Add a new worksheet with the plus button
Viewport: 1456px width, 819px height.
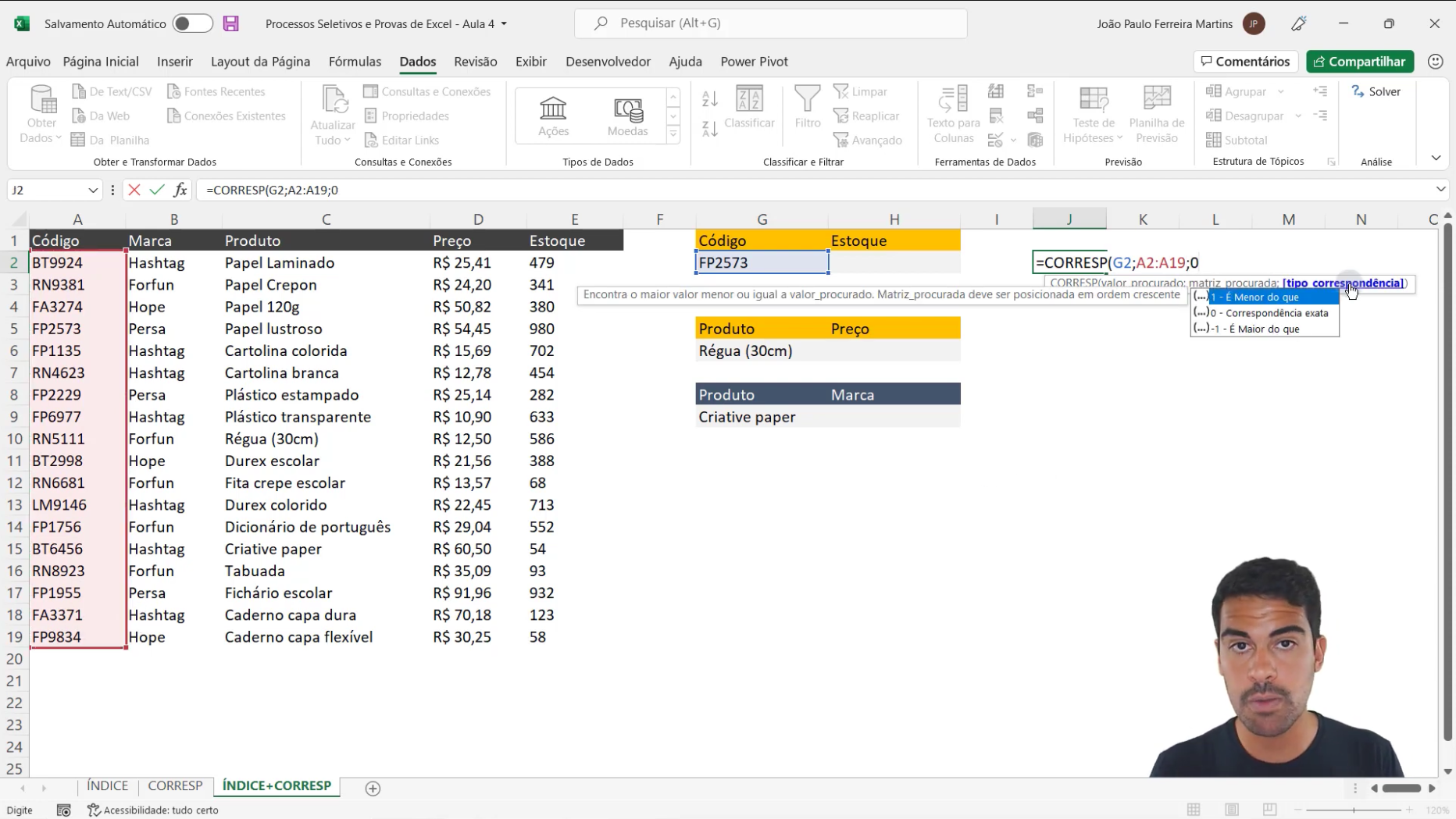click(x=373, y=789)
